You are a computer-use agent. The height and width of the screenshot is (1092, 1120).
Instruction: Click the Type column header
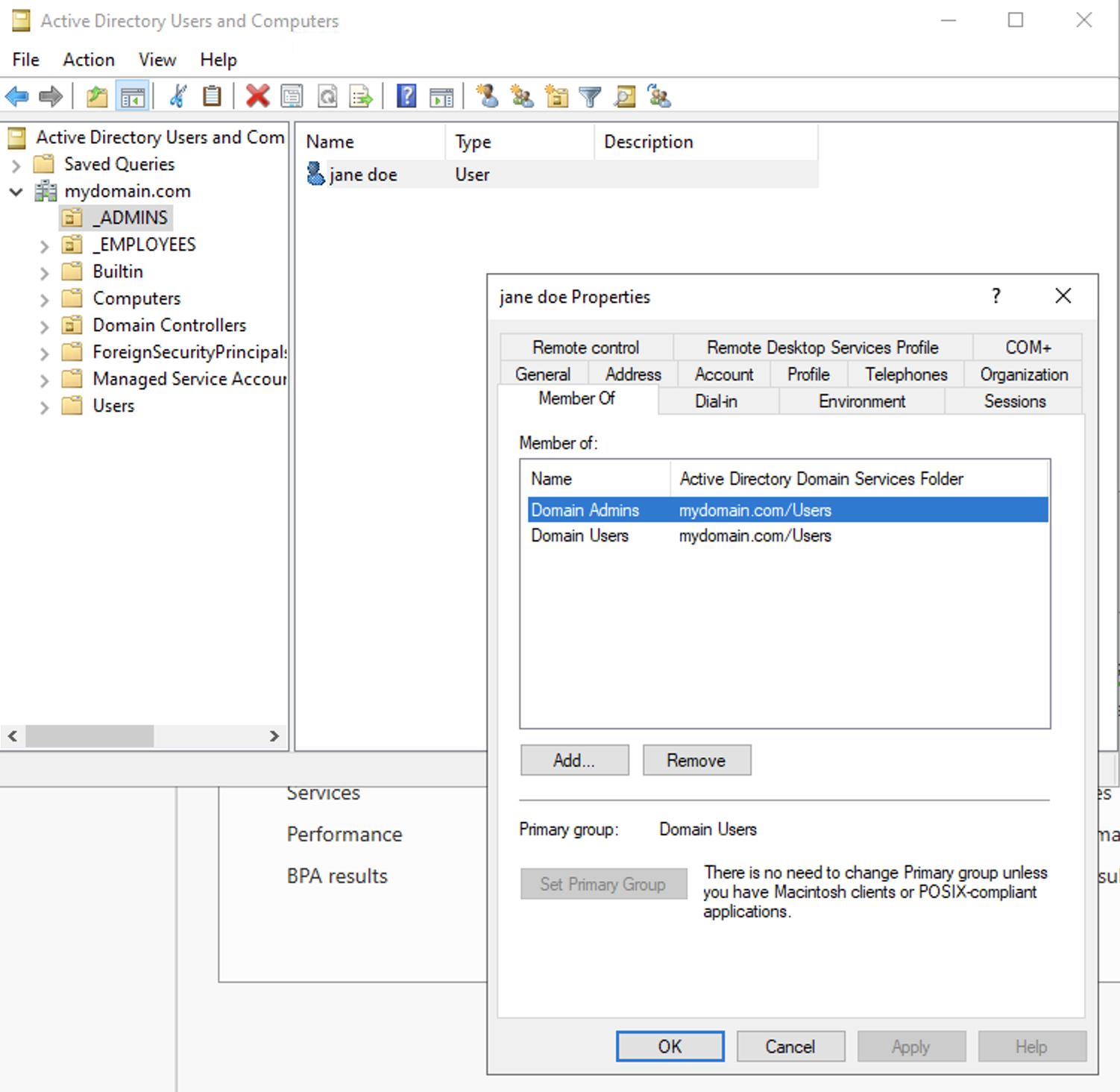click(x=520, y=142)
